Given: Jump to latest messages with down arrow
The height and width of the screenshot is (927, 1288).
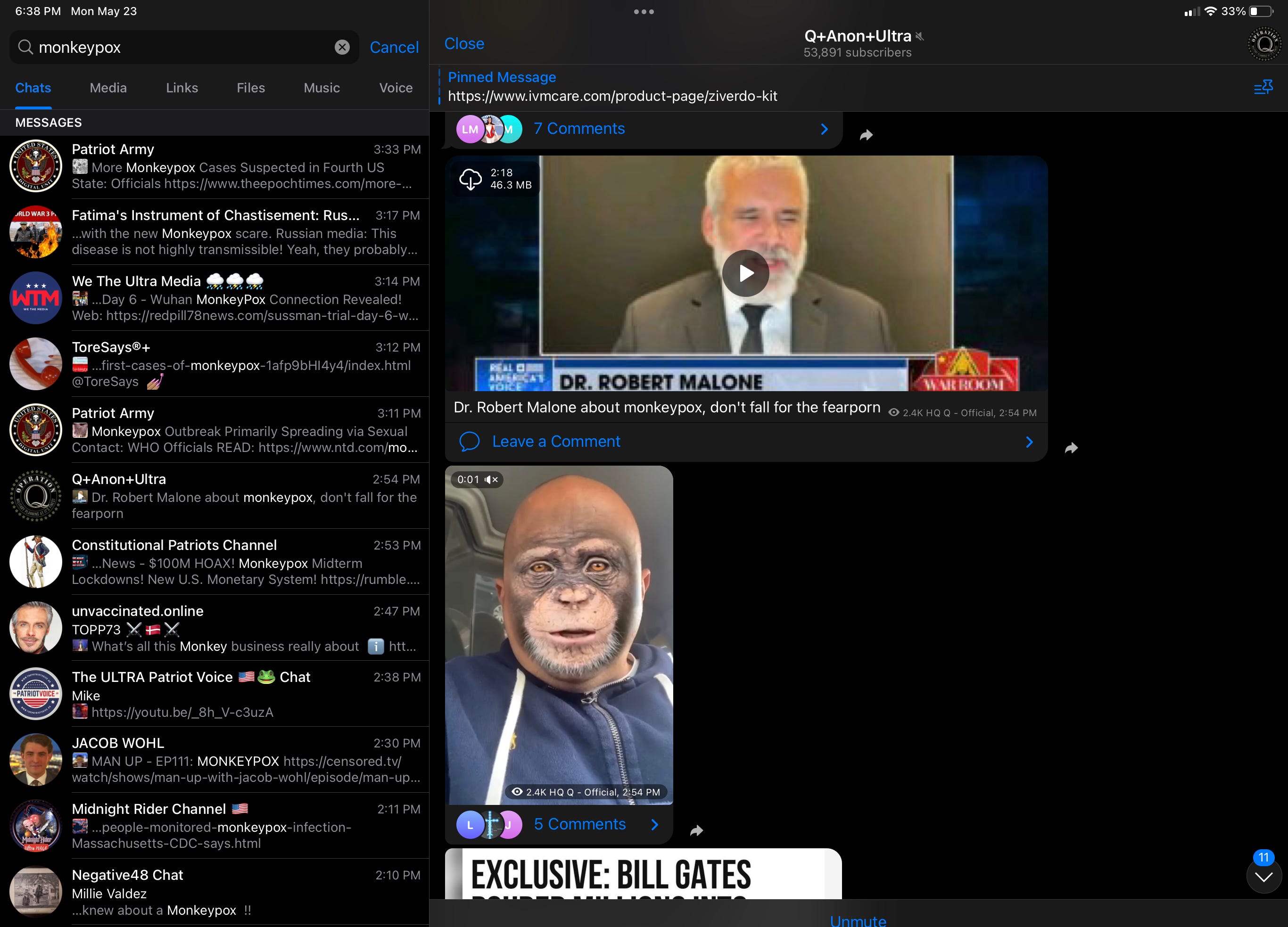Looking at the screenshot, I should point(1263,877).
